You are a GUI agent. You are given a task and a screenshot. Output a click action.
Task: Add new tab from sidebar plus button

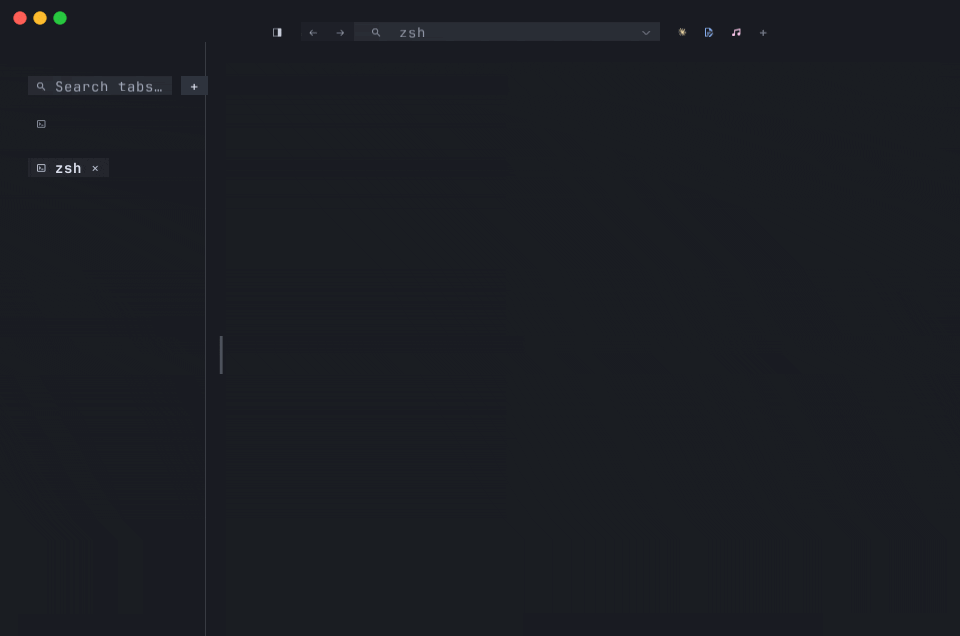(194, 86)
